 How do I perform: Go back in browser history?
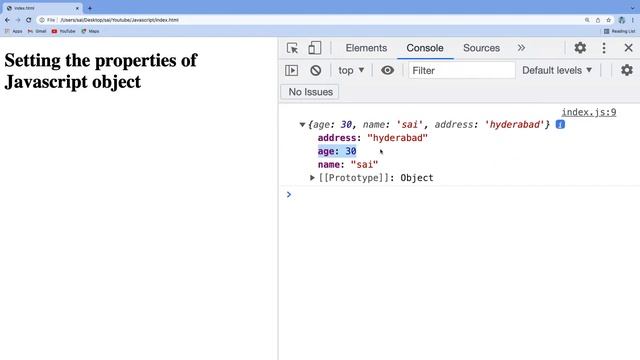(x=7, y=20)
